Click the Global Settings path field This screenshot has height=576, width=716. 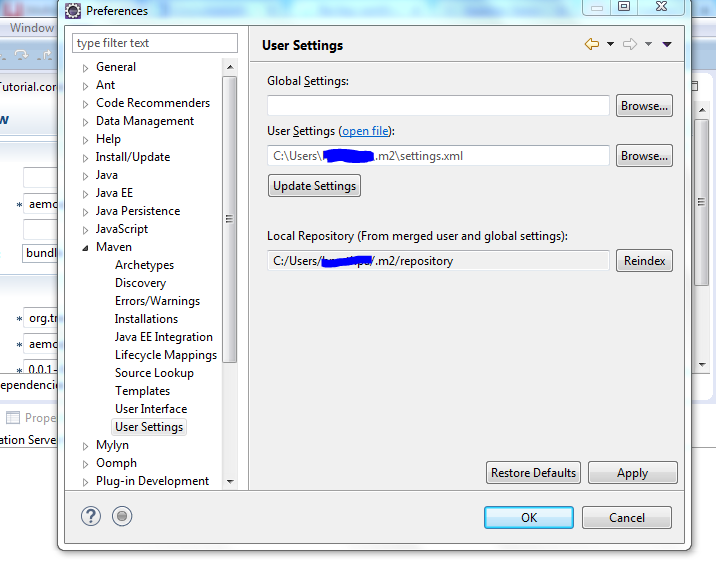(438, 106)
